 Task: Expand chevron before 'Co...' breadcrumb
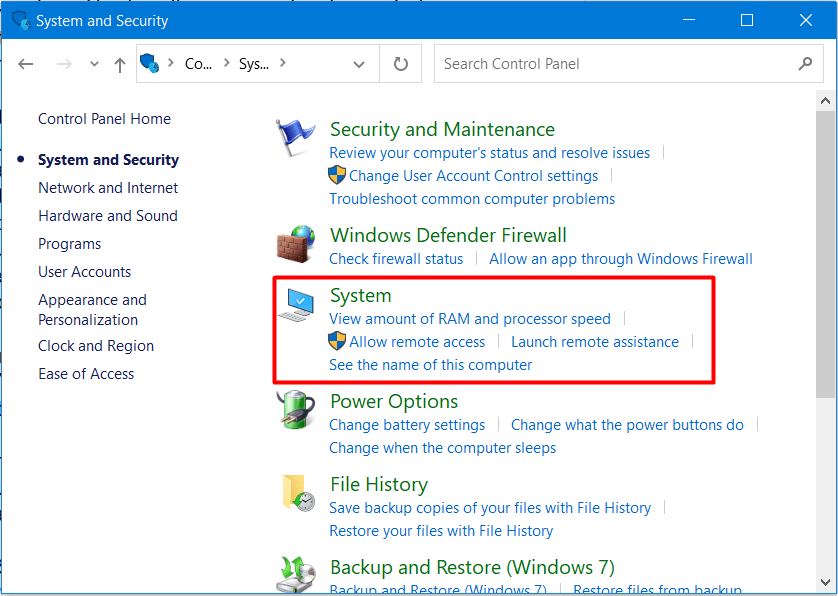click(x=171, y=63)
